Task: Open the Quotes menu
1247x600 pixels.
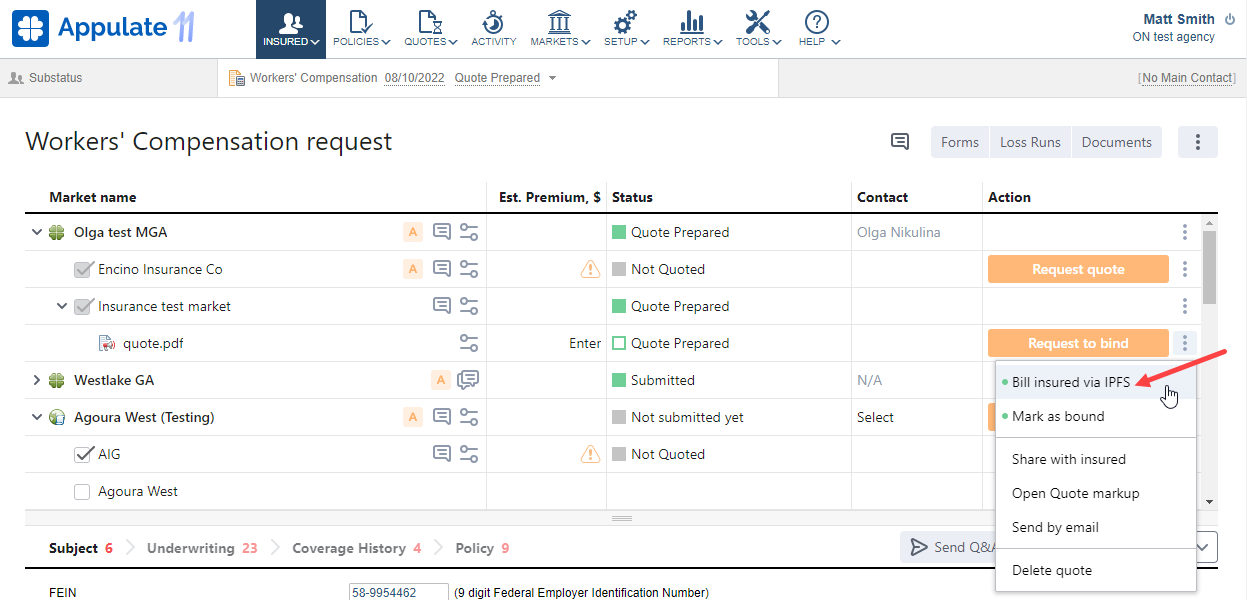Action: pos(430,29)
